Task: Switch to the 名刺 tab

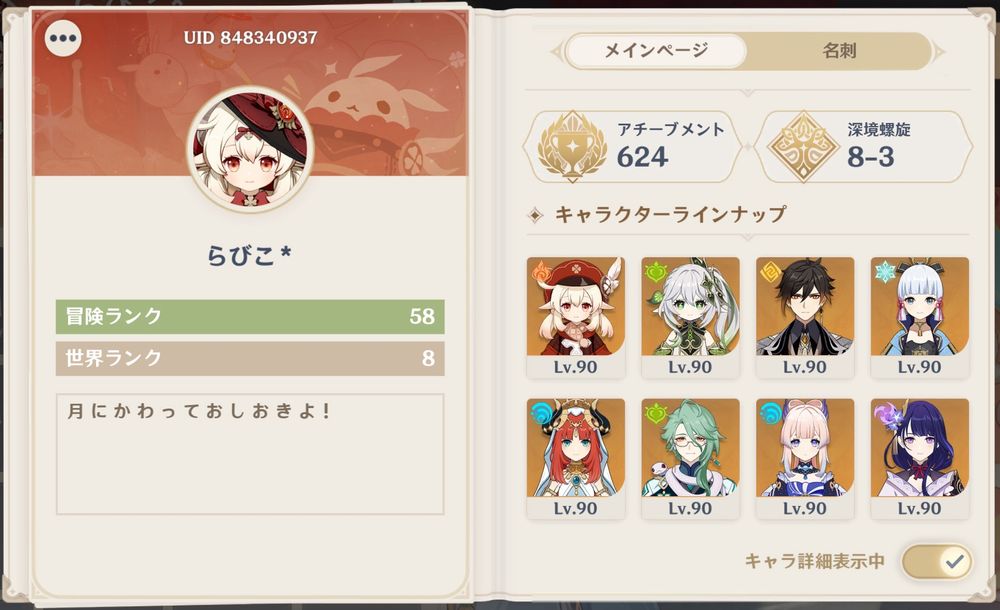Action: coord(839,51)
